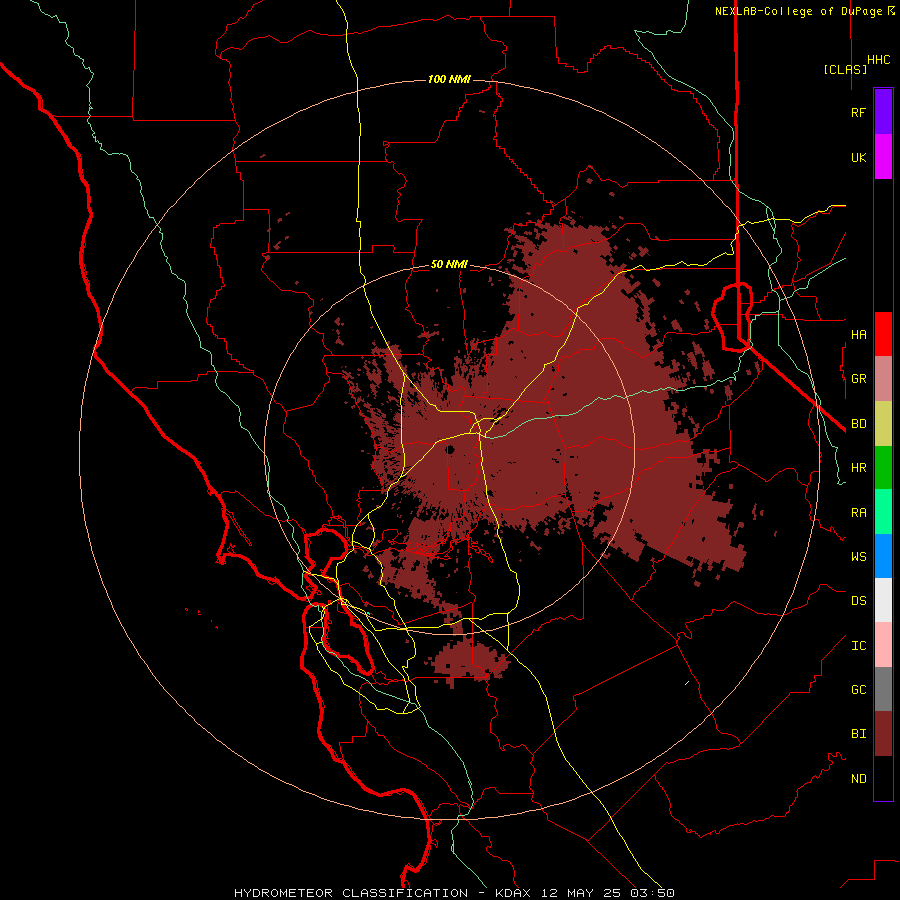Select the BD yellow legend swatch
Image resolution: width=900 pixels, height=900 pixels.
point(883,424)
